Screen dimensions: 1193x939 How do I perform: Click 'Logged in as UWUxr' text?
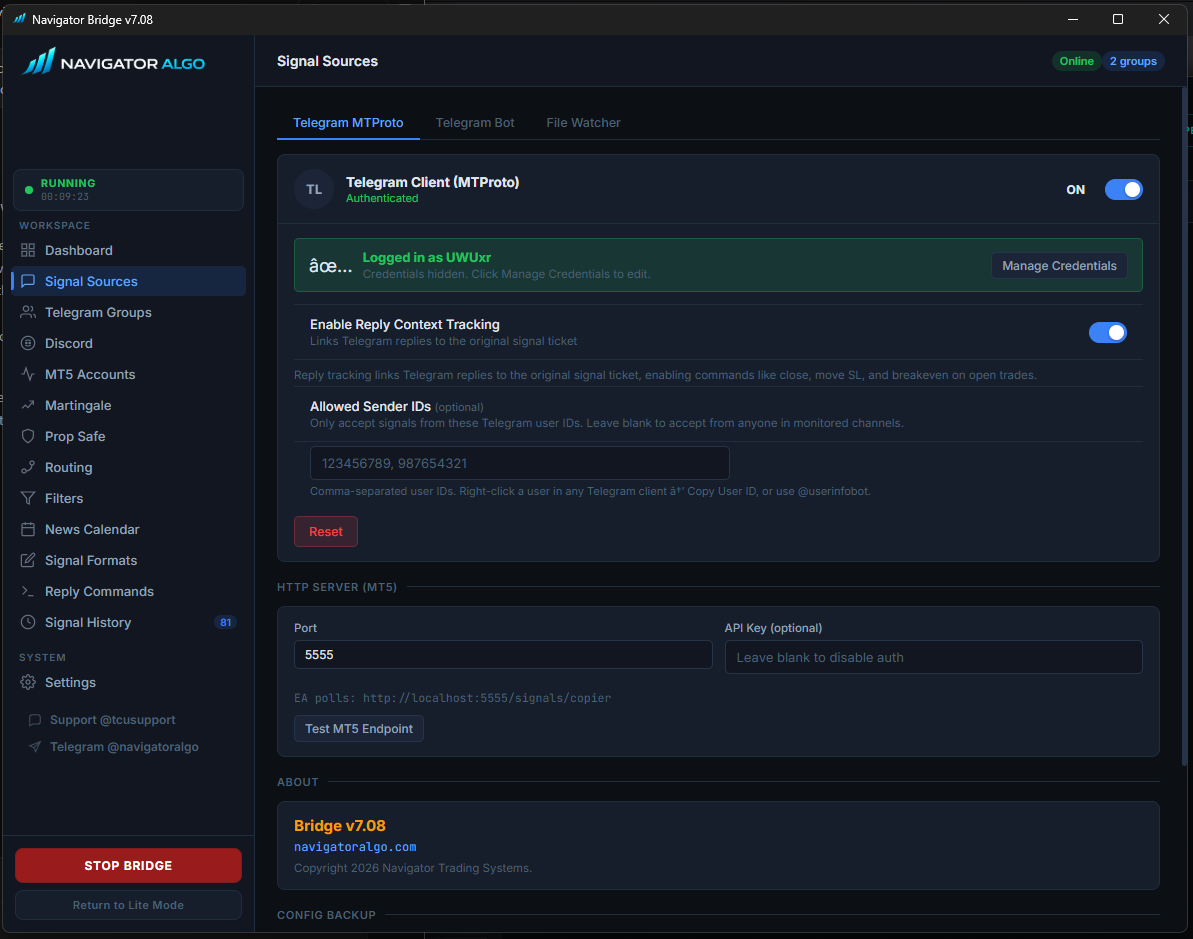(426, 257)
